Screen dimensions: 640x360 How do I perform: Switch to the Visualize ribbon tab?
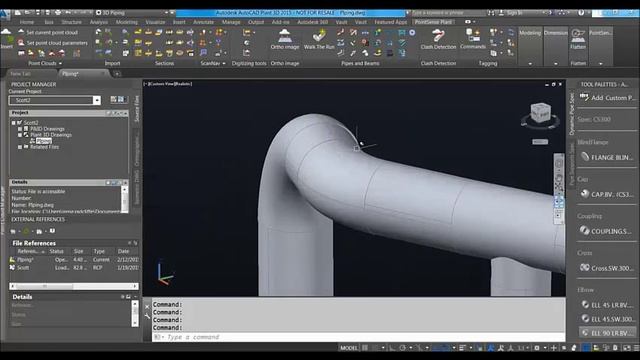(155, 22)
